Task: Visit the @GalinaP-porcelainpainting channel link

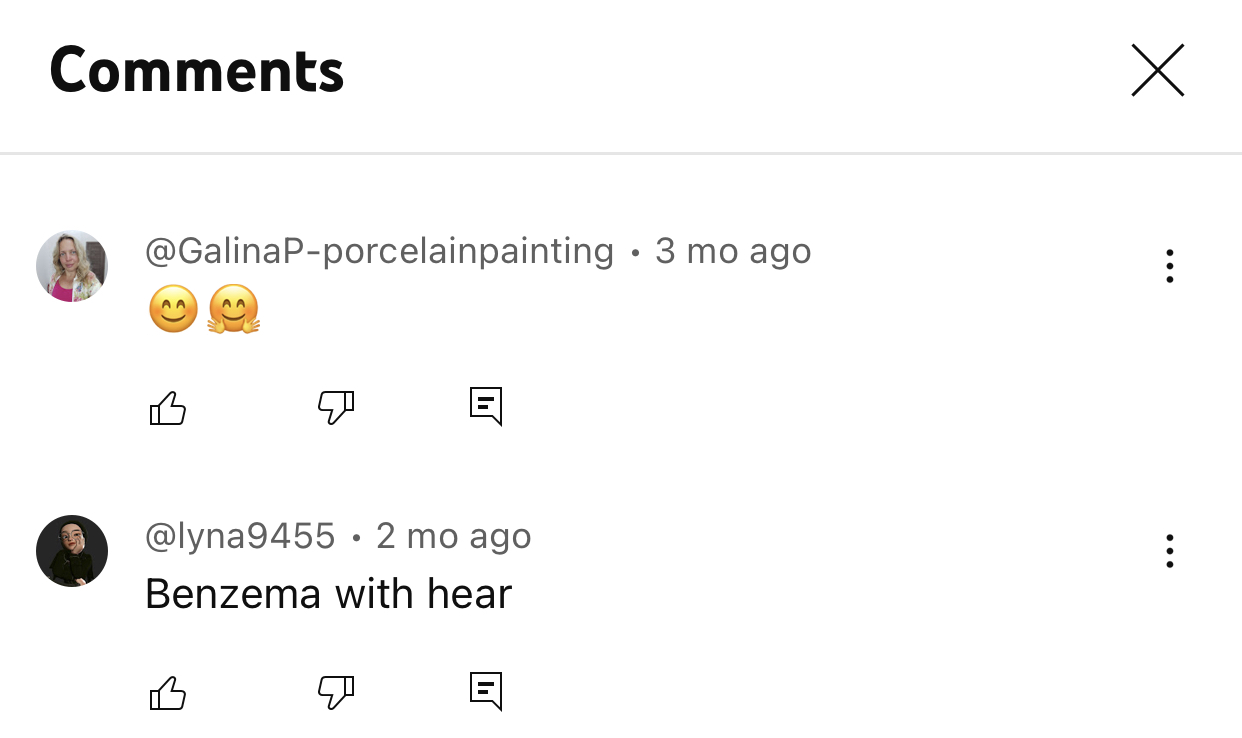Action: 379,251
